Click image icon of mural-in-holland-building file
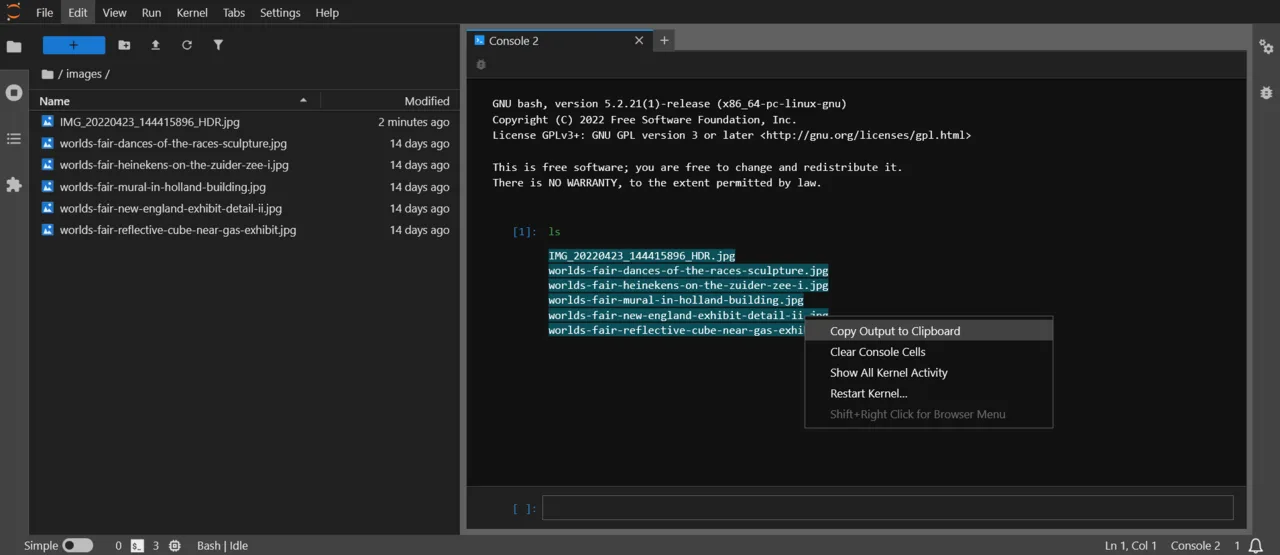 [47, 186]
